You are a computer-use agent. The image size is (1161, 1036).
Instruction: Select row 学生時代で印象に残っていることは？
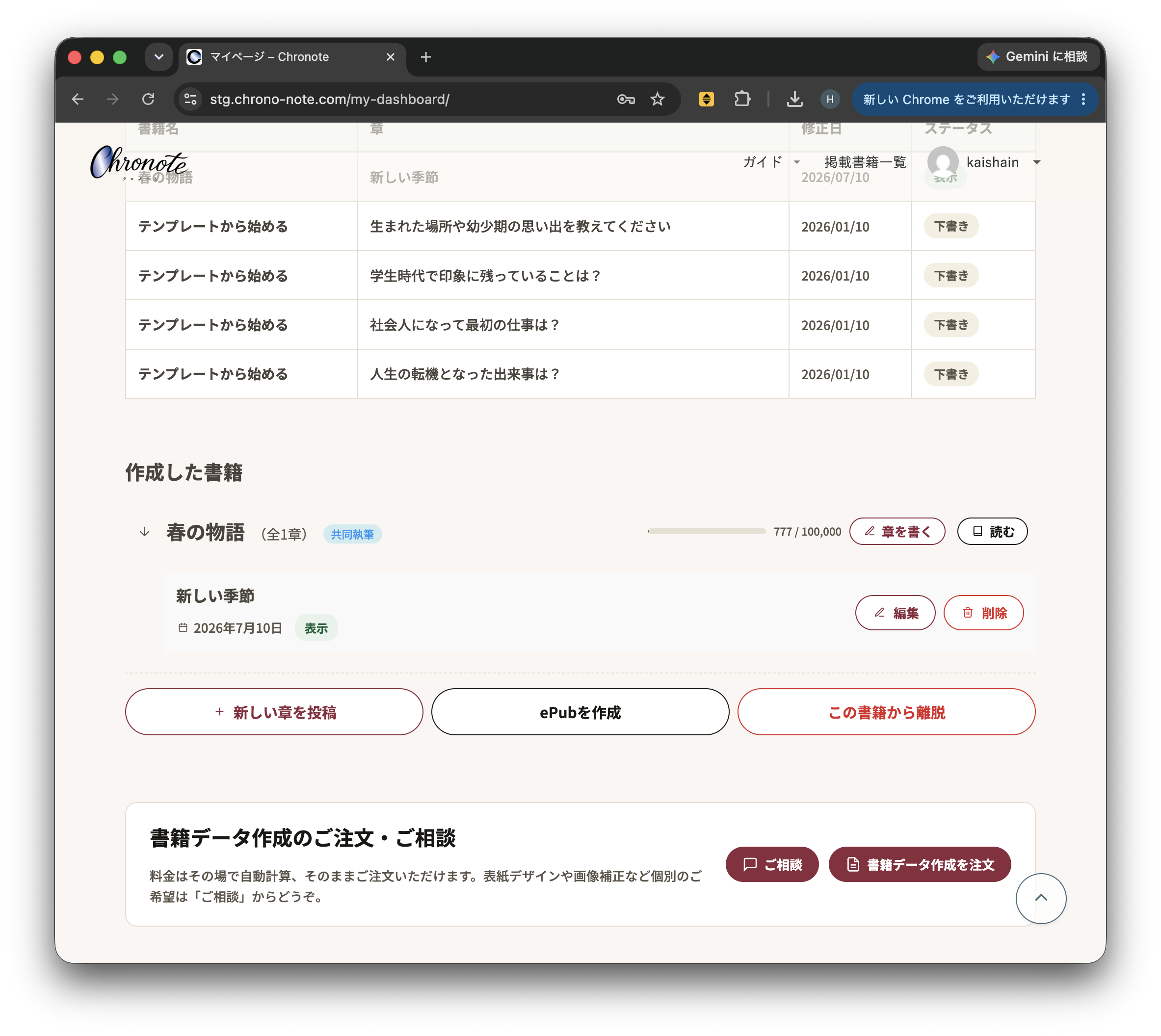tap(580, 276)
